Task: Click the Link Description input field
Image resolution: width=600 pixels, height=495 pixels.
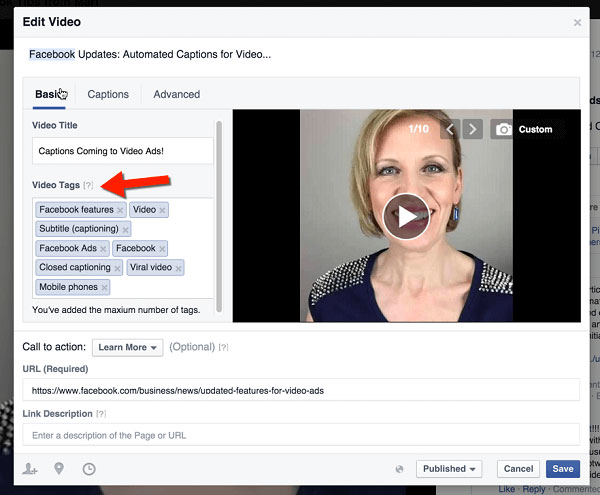Action: coord(301,435)
